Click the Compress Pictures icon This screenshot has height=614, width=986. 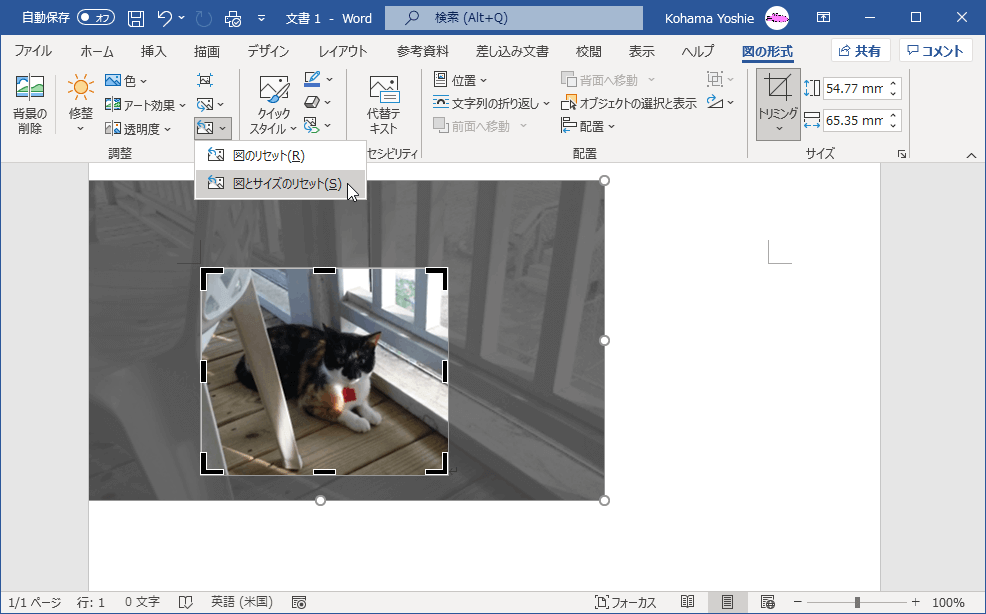[x=205, y=80]
